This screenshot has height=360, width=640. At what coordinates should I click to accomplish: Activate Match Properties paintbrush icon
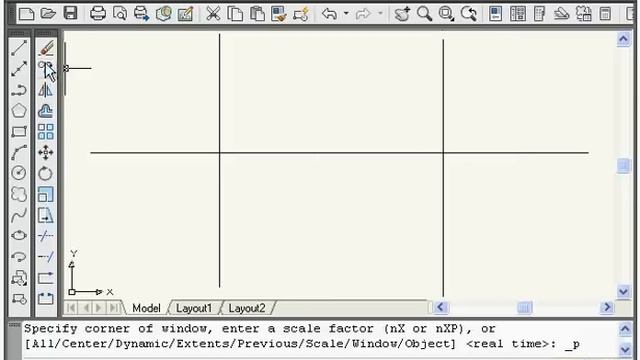tap(279, 14)
